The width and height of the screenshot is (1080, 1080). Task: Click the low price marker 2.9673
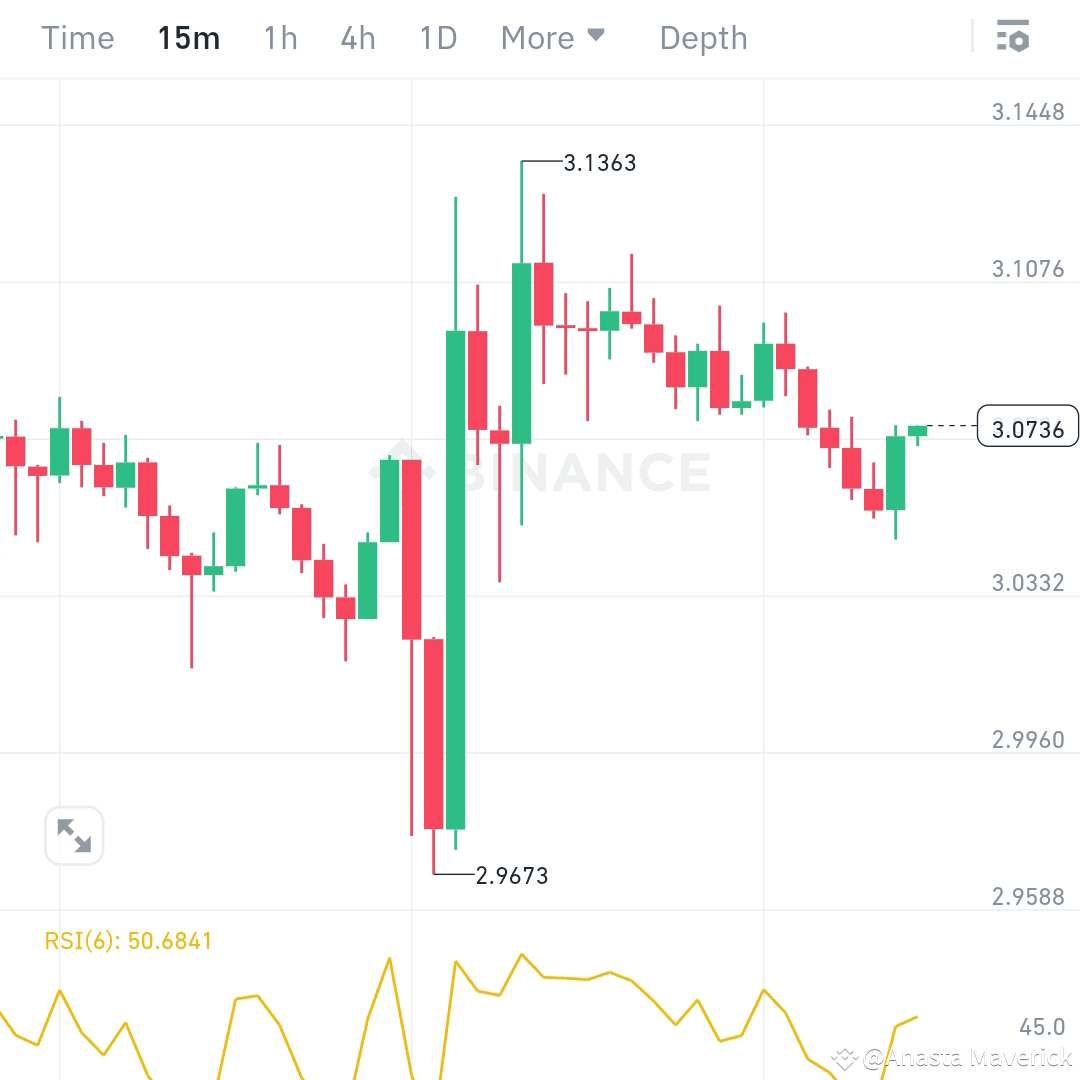[511, 875]
